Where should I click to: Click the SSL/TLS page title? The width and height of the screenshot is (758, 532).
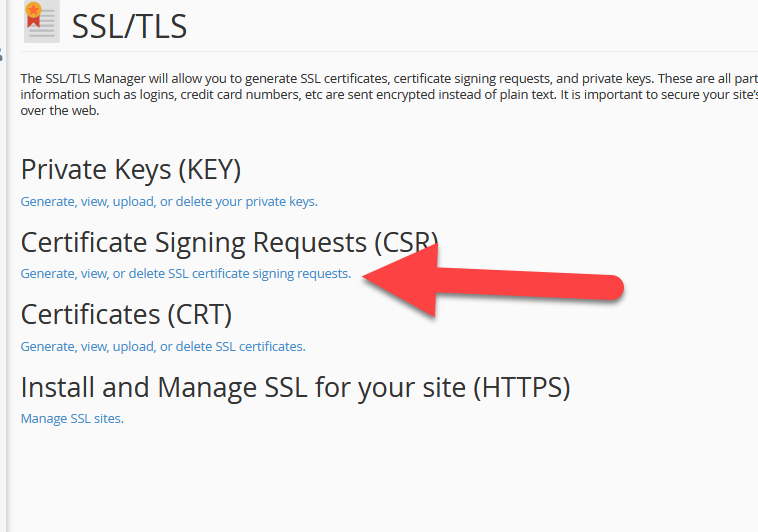129,27
